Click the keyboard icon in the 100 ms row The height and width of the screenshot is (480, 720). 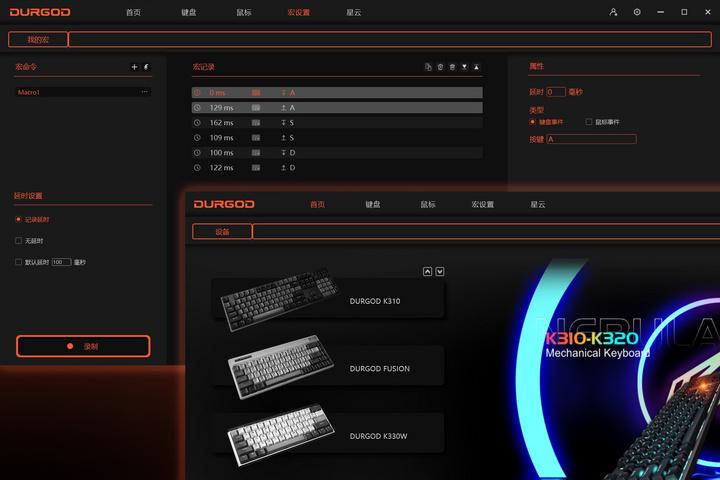tap(256, 152)
